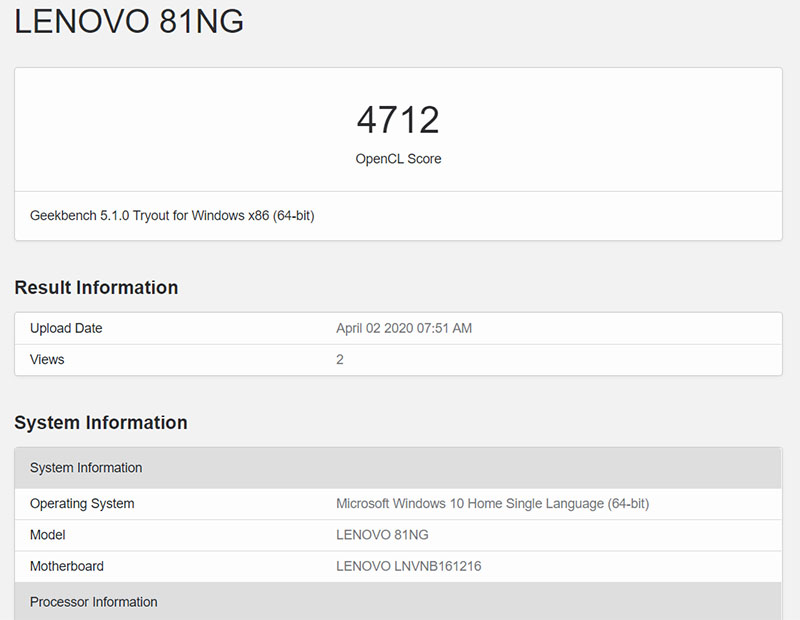Click the LENOVO LNVNB161216 motherboard value
Image resolution: width=800 pixels, height=620 pixels.
click(x=408, y=566)
